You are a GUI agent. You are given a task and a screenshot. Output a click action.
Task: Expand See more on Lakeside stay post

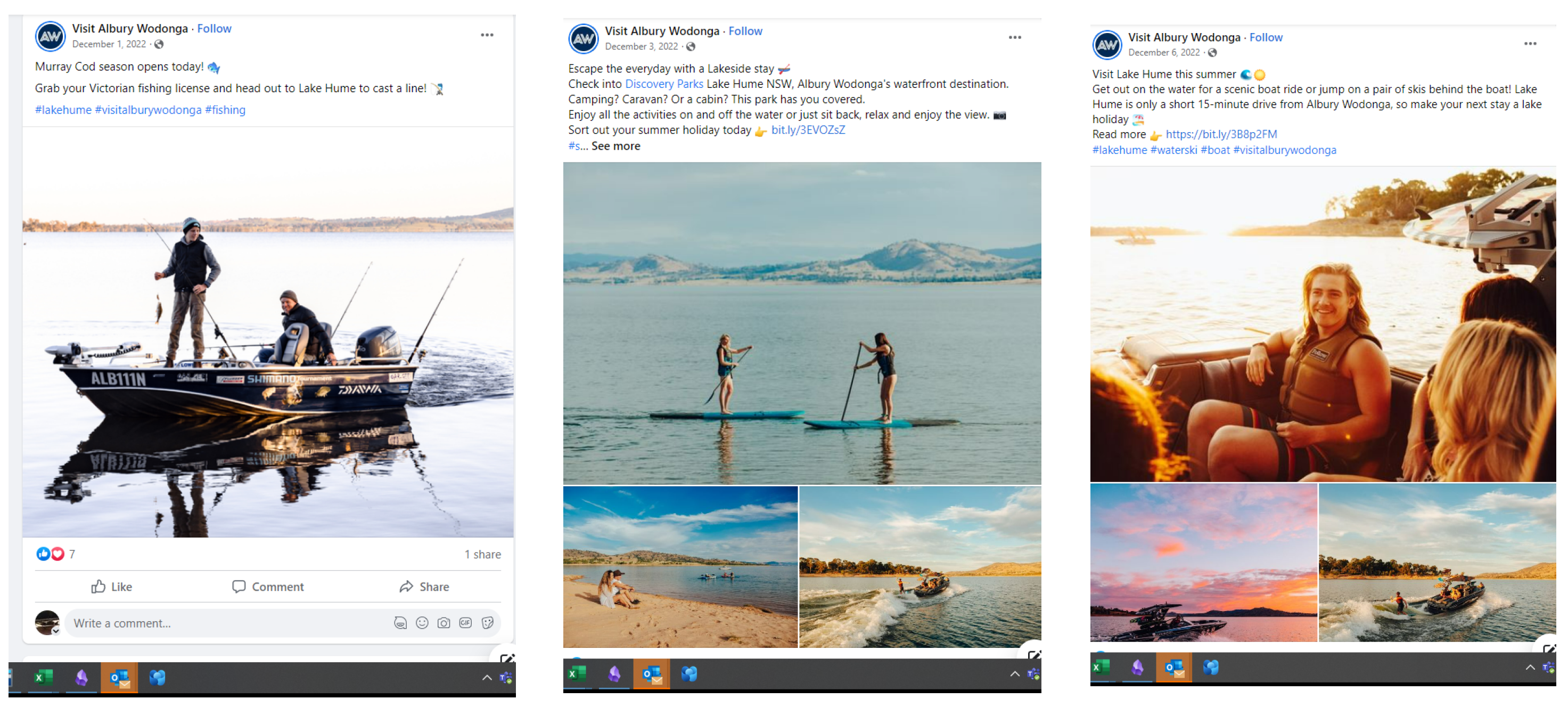tap(615, 145)
